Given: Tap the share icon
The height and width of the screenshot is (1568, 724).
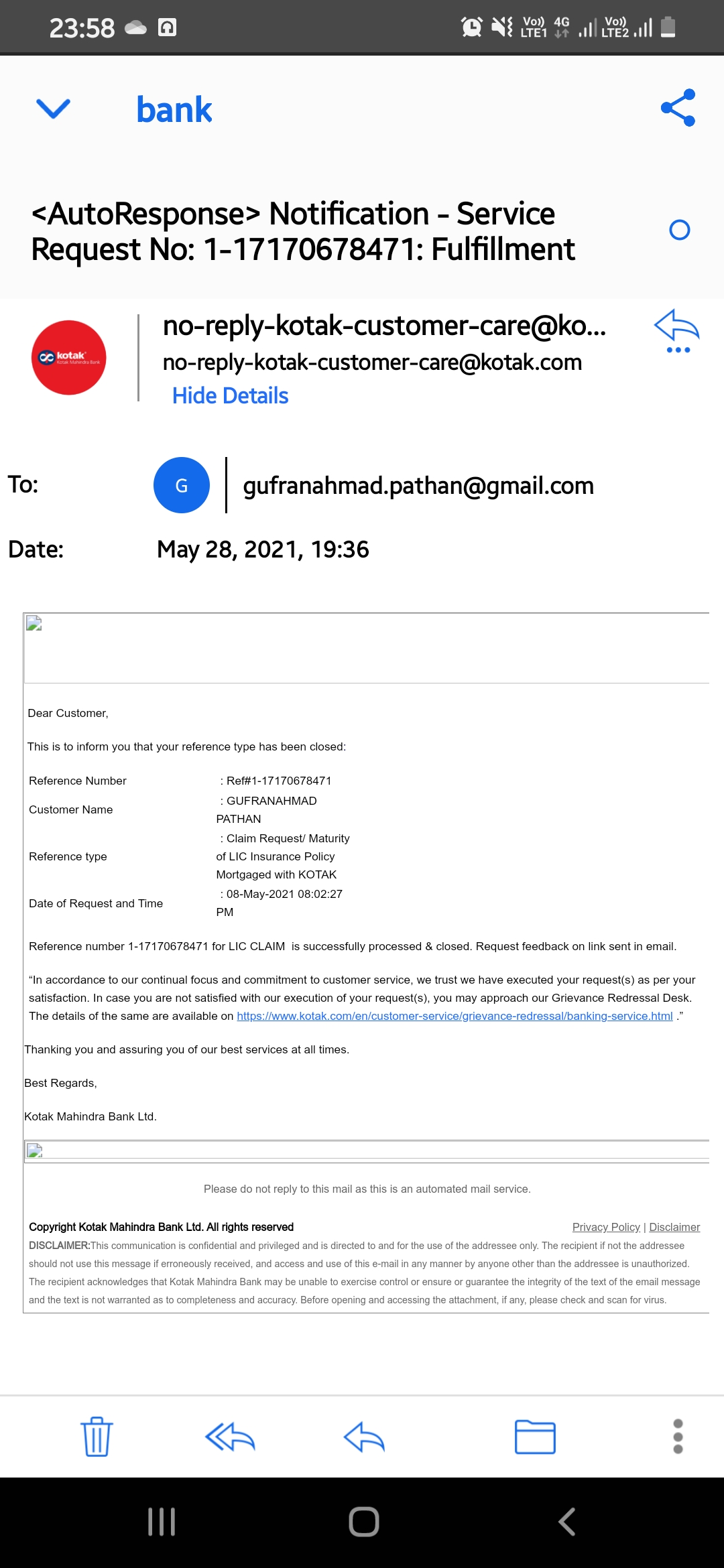Looking at the screenshot, I should tap(678, 108).
